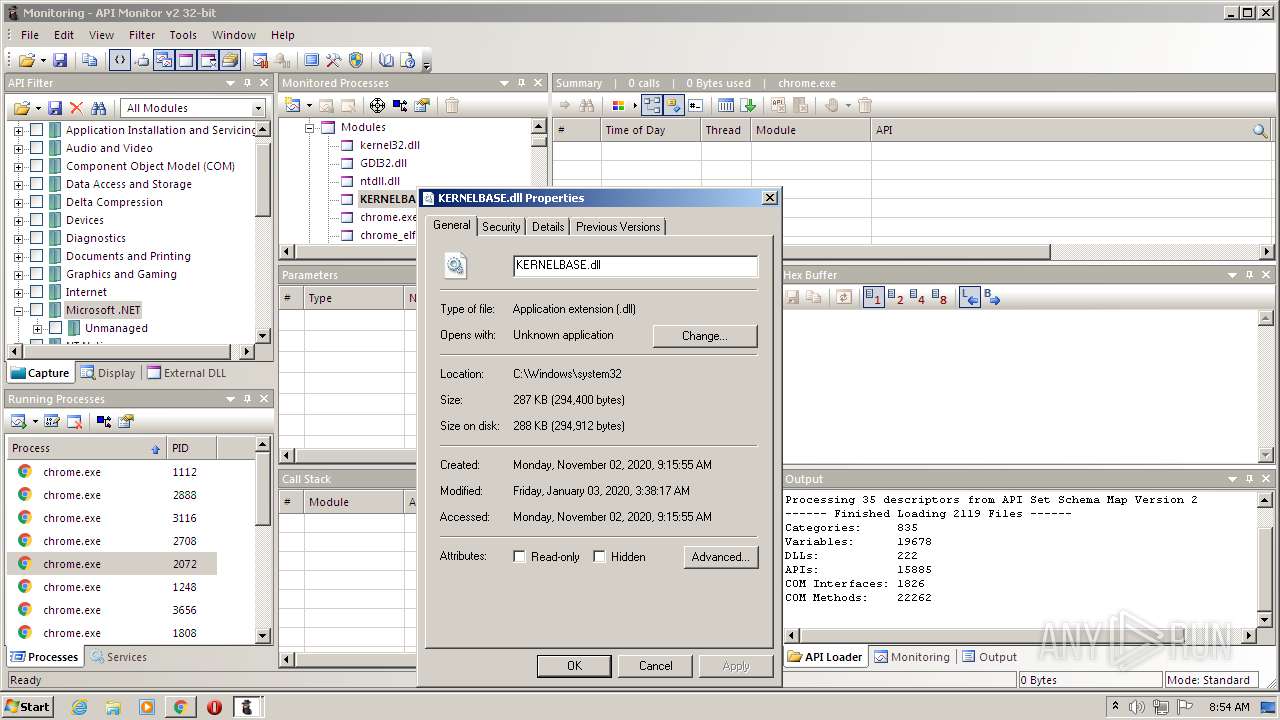
Task: Check the Audio and Video filter checkbox
Action: 37,148
